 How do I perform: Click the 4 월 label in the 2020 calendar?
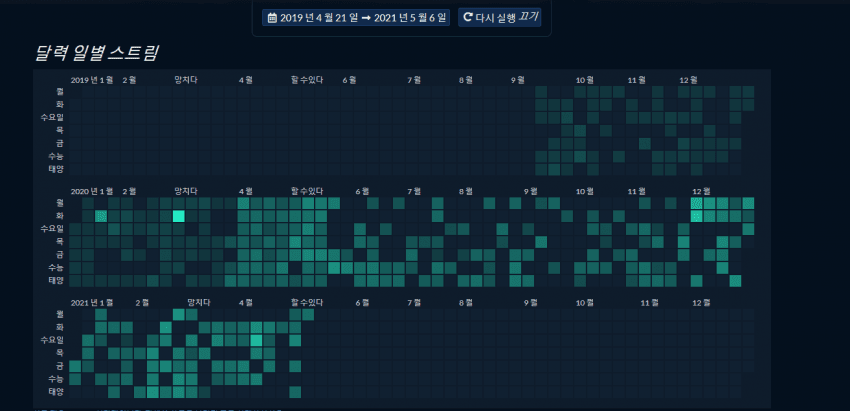pos(246,191)
